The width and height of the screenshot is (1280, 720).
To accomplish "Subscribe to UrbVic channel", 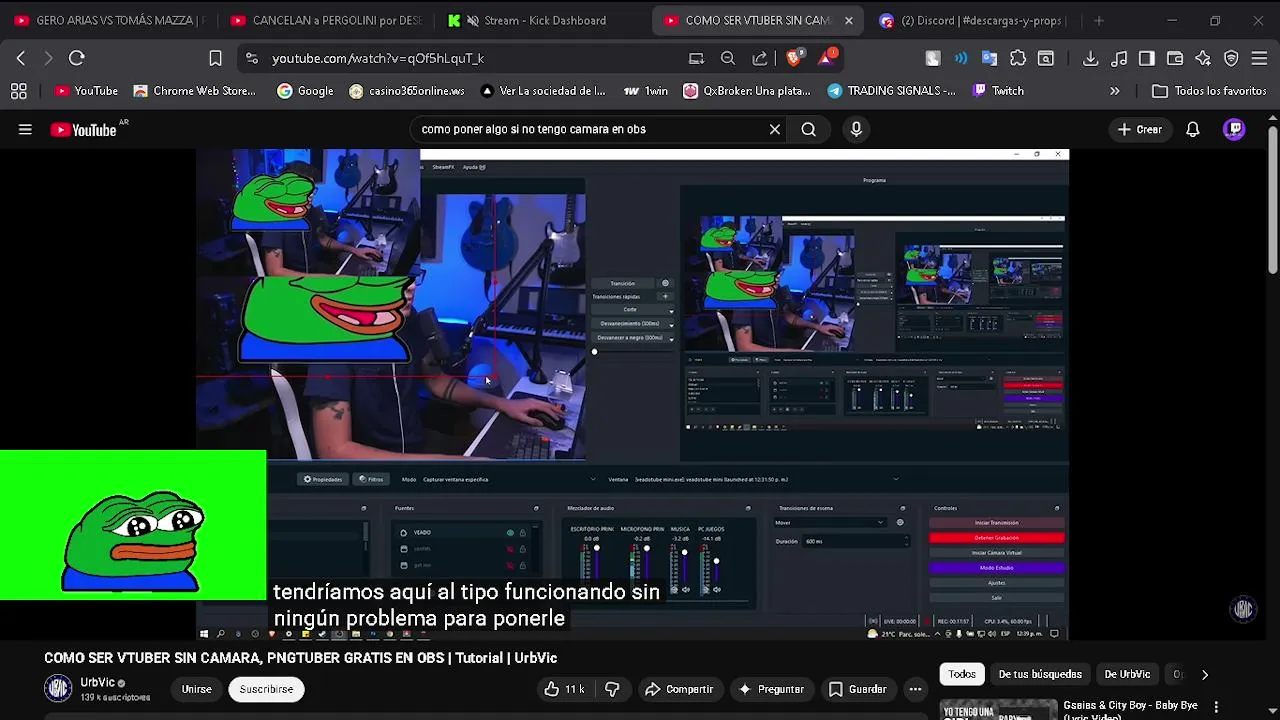I will 266,689.
